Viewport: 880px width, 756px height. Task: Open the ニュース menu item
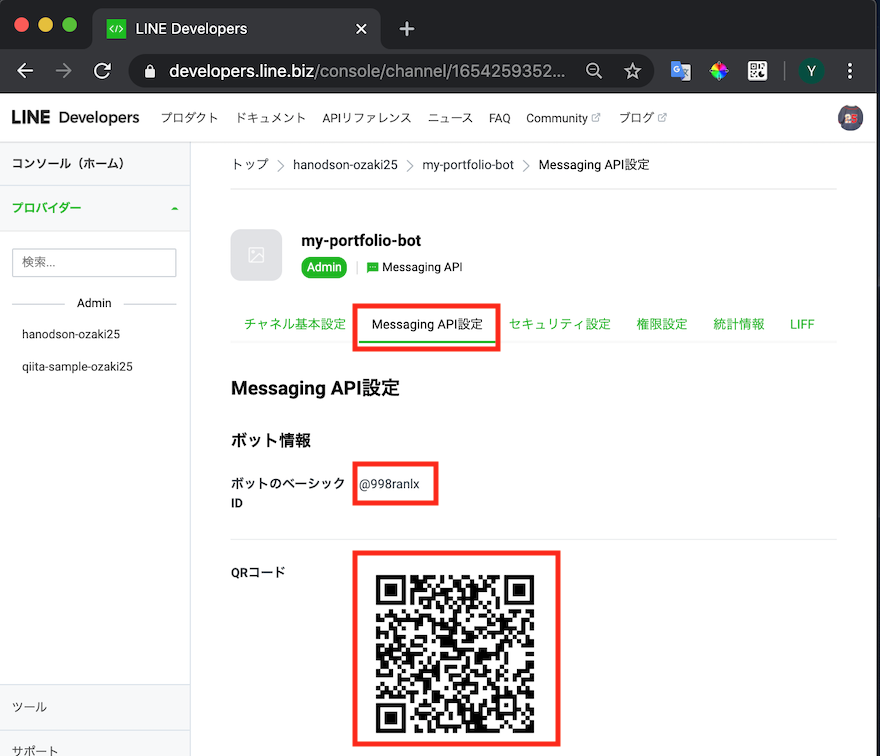pos(450,118)
